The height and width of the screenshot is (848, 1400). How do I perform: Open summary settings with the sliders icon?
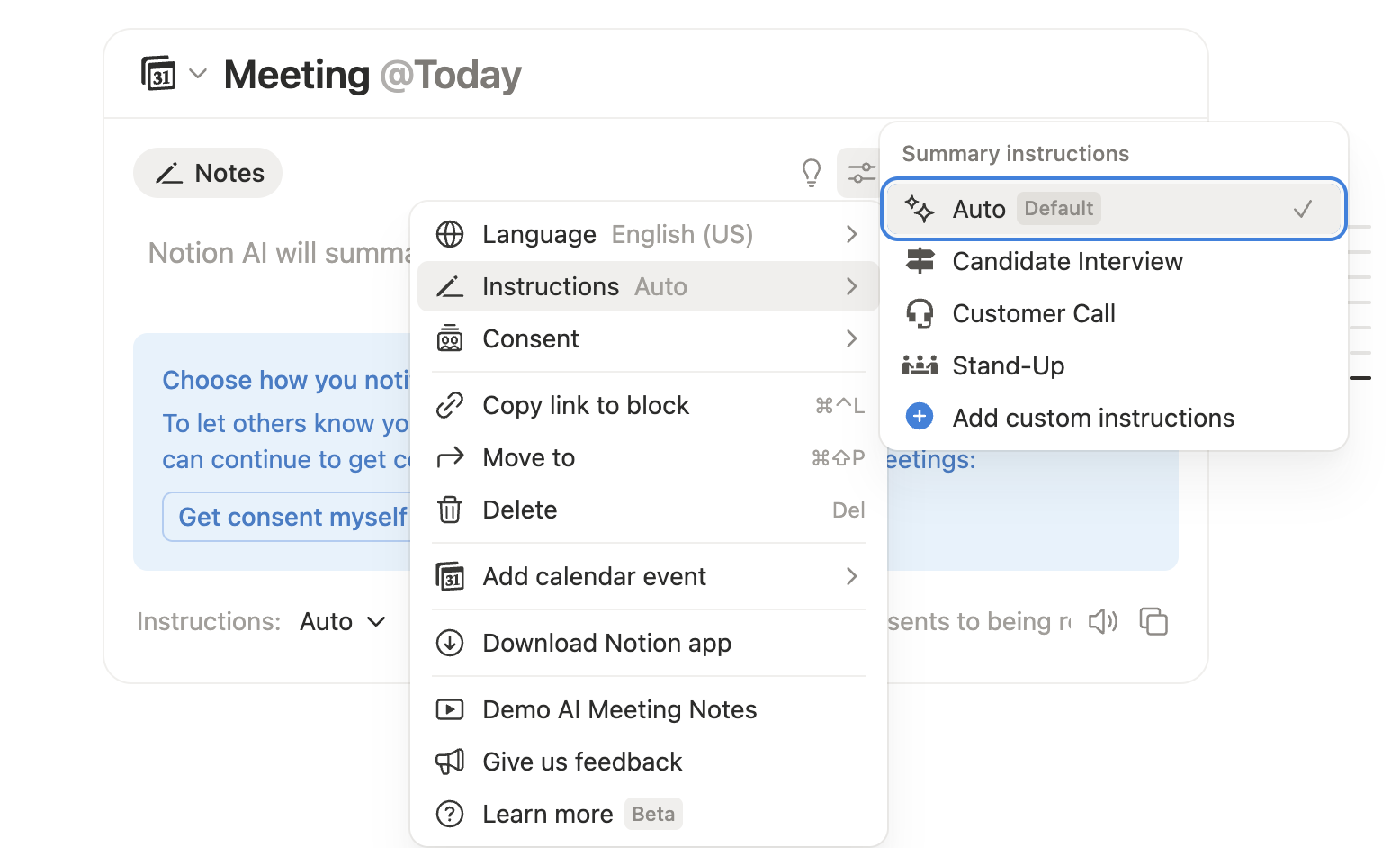pos(861,172)
